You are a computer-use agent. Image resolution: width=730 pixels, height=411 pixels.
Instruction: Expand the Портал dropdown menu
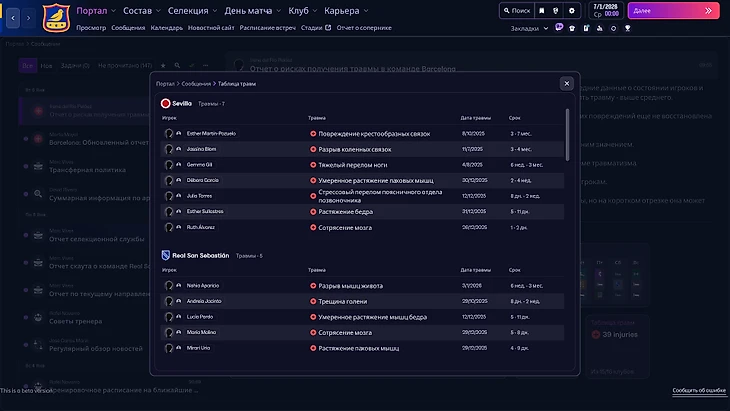[x=96, y=10]
